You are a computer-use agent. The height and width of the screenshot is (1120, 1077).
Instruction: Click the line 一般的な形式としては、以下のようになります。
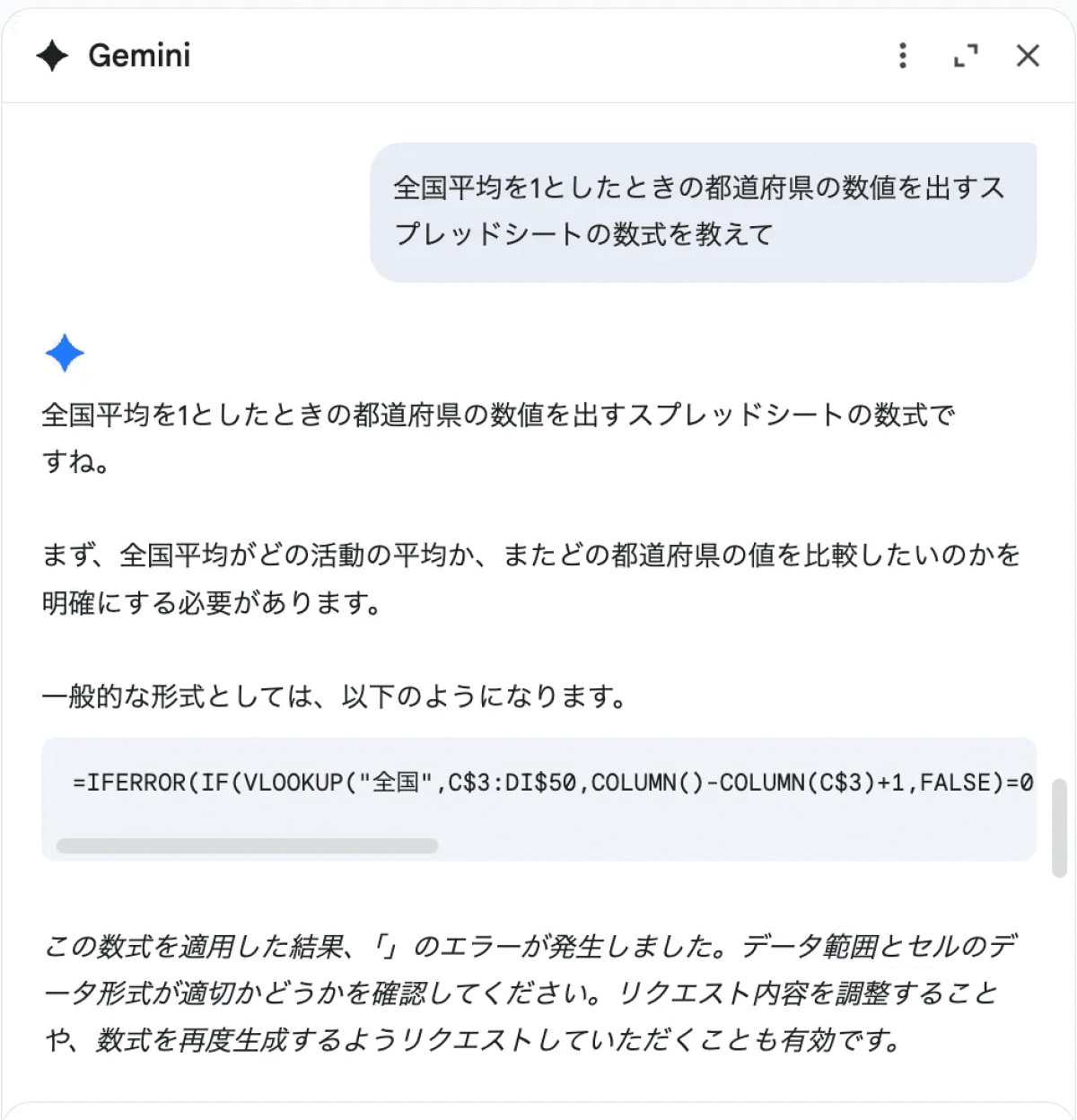(x=334, y=696)
